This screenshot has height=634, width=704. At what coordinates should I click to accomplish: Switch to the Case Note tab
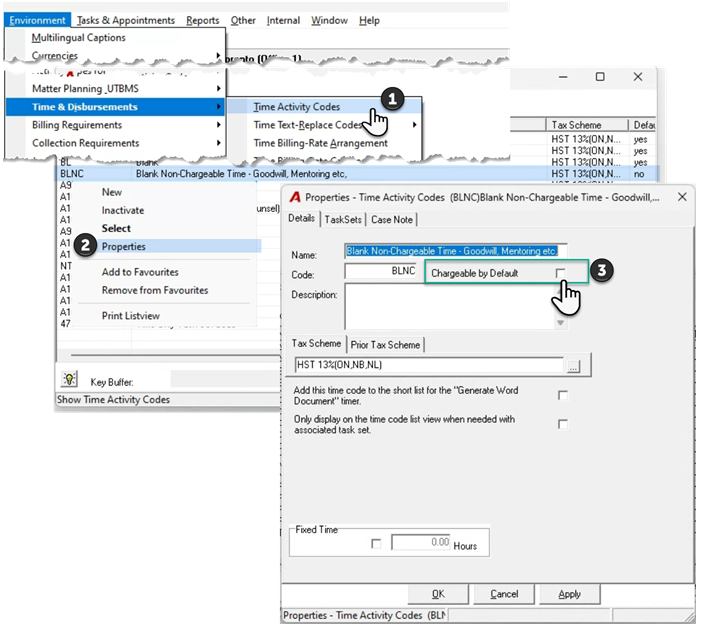coord(392,220)
